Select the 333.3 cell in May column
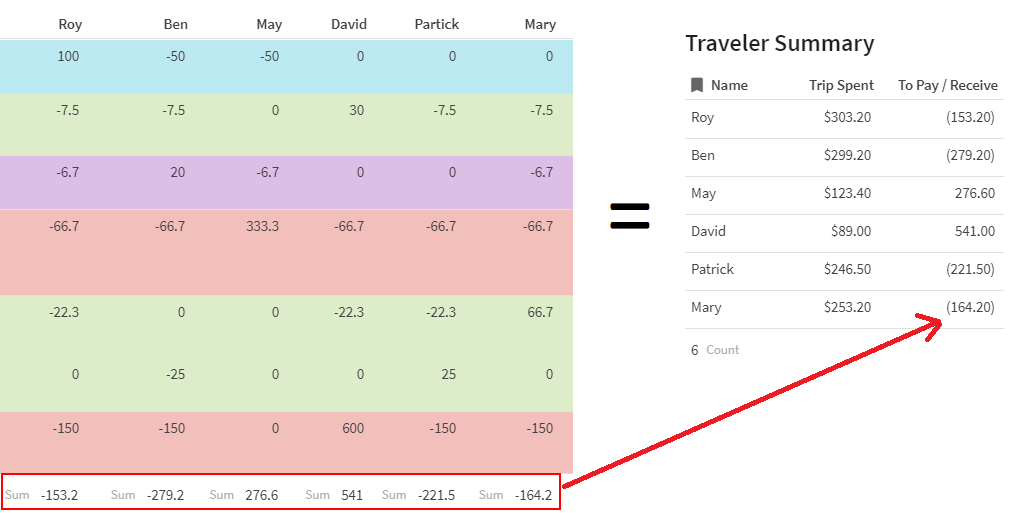 tap(264, 227)
